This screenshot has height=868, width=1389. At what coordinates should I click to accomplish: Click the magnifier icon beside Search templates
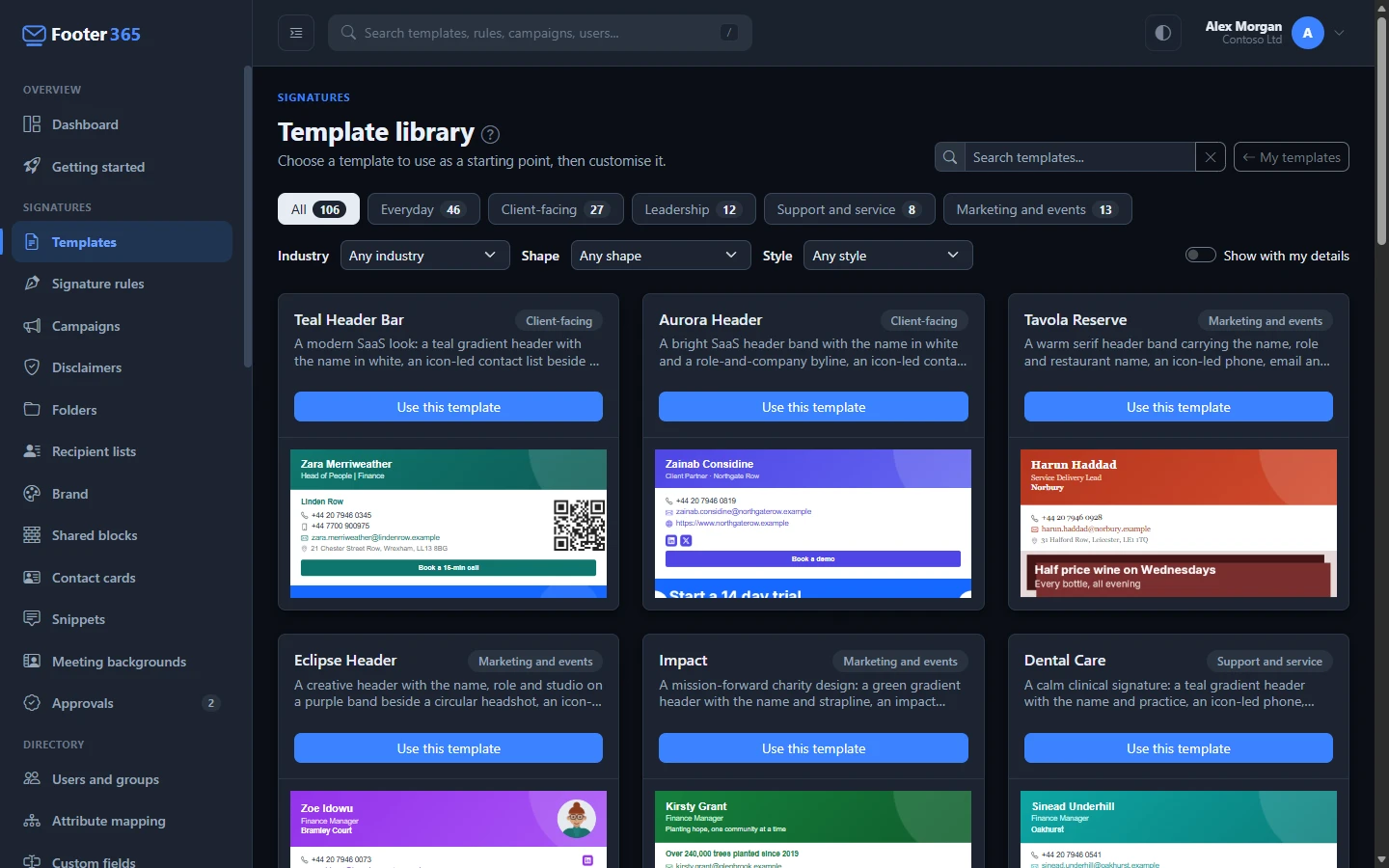tap(950, 157)
